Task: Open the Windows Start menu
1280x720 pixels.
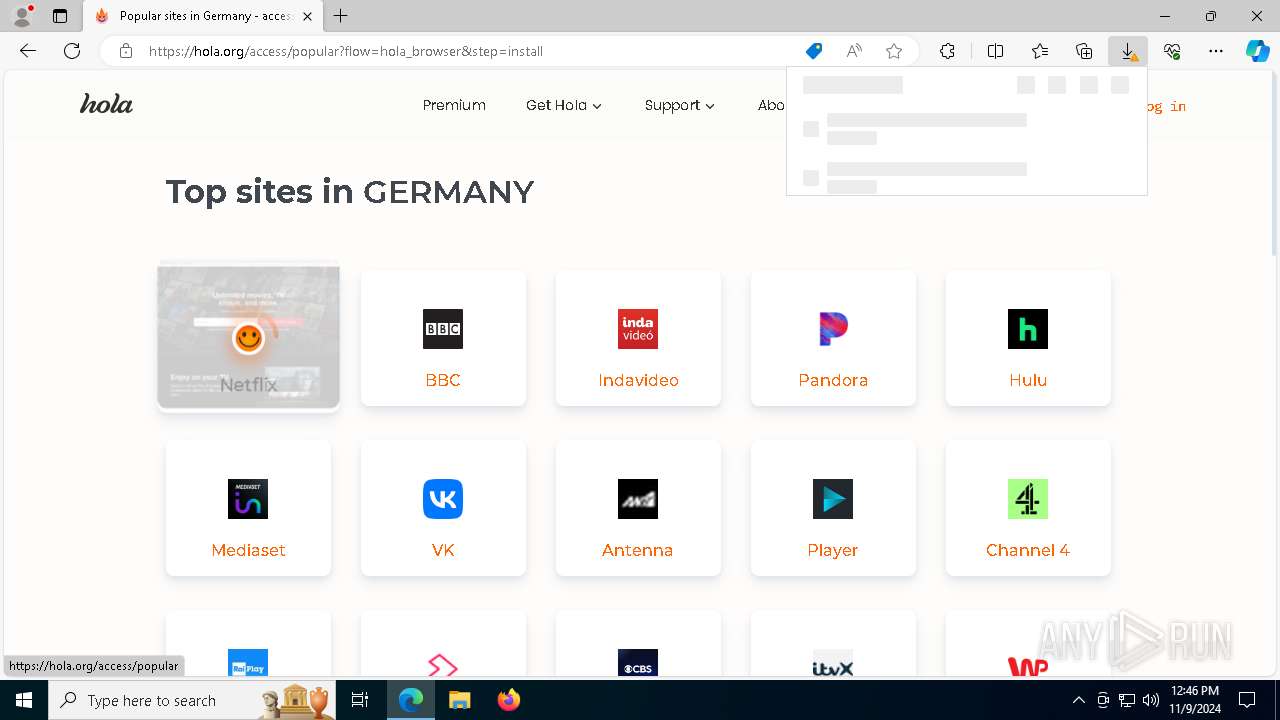Action: point(24,700)
